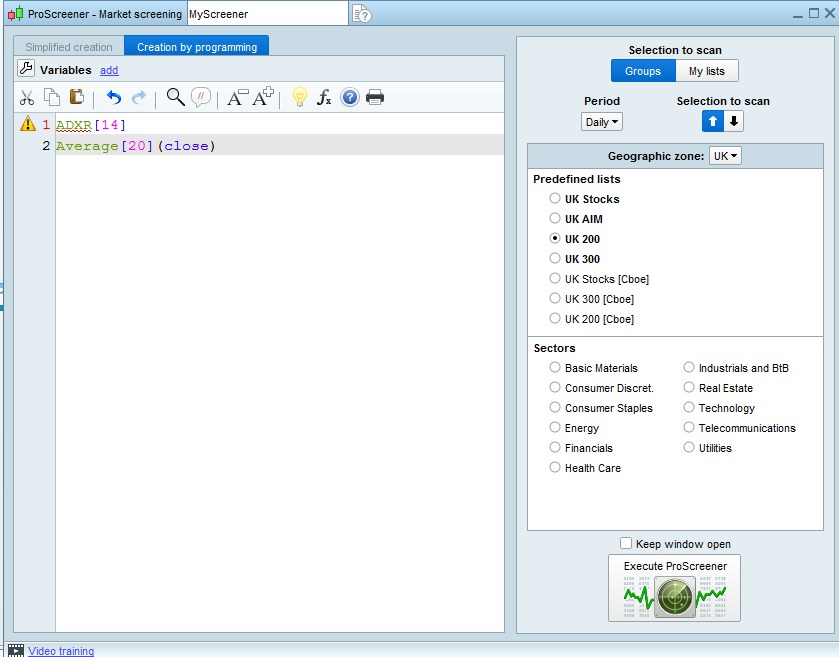Click the light bulb hint icon
This screenshot has height=657, width=839.
click(298, 97)
